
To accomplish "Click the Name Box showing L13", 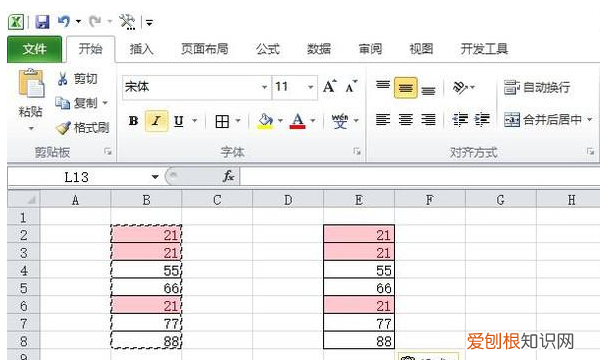I will pos(77,177).
